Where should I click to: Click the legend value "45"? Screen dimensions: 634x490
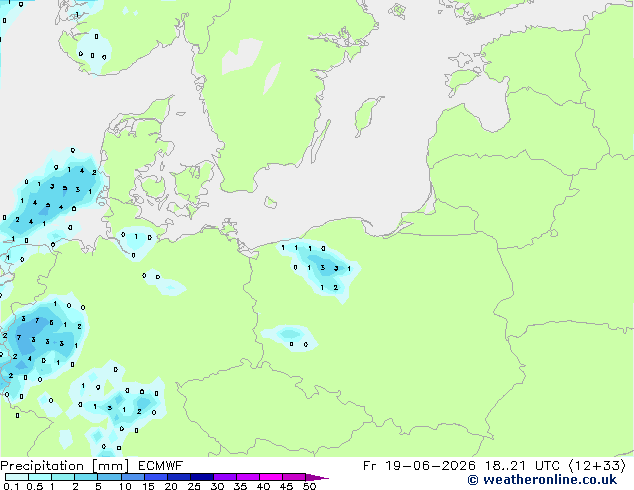pos(286,486)
